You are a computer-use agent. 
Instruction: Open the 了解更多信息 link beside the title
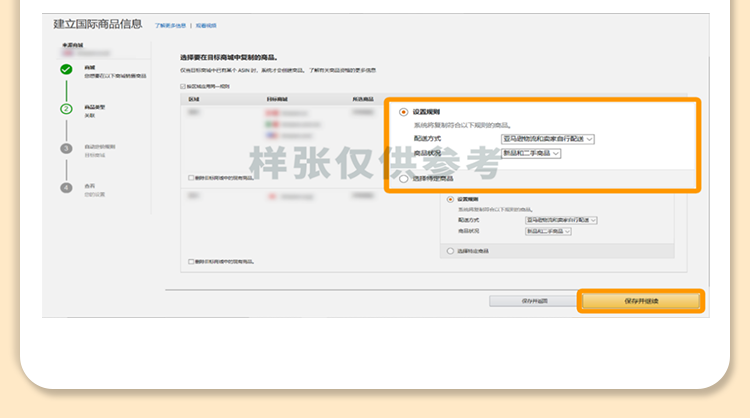(170, 25)
